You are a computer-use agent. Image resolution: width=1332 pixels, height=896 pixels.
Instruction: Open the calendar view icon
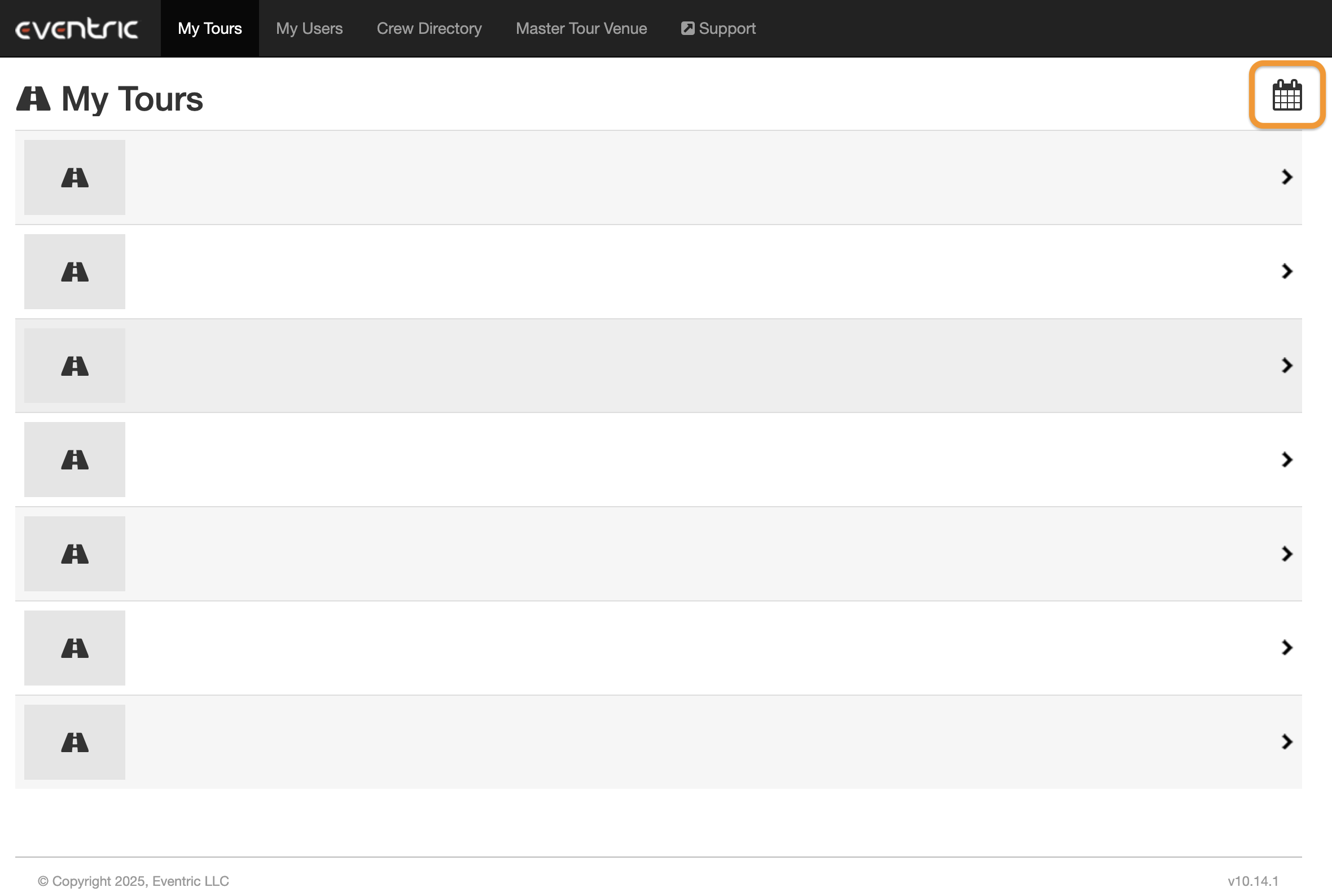1286,95
